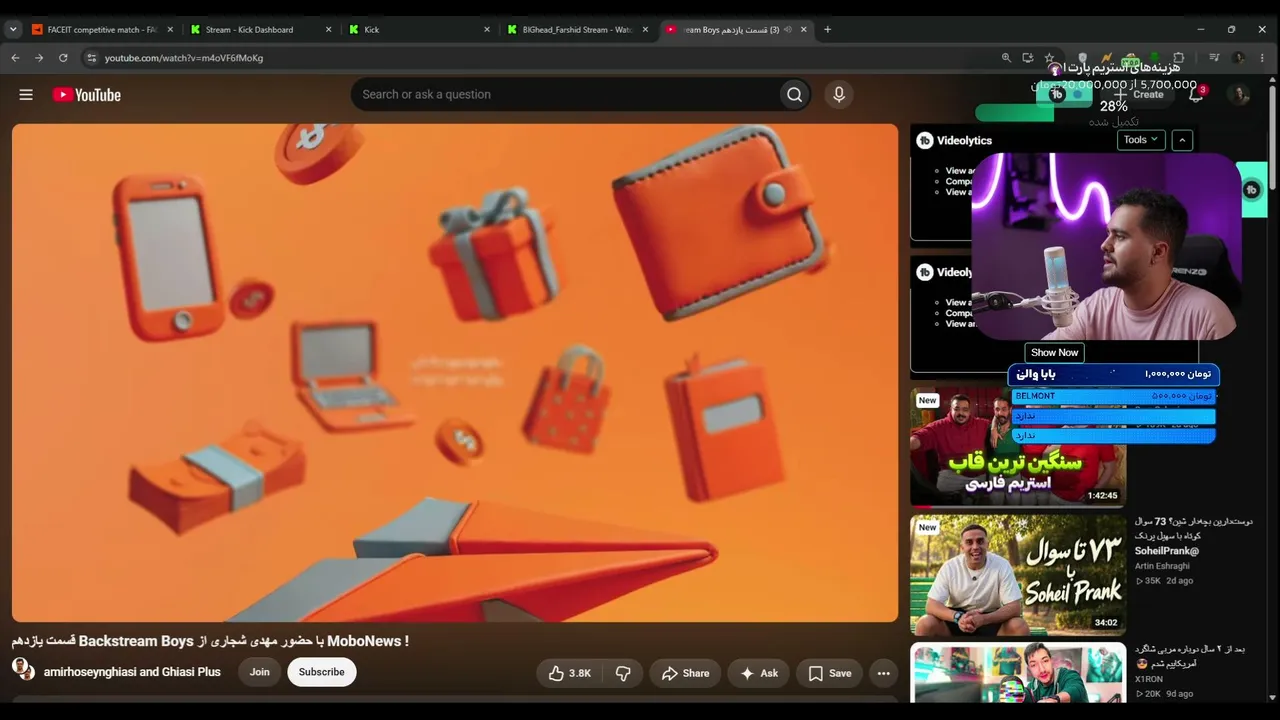Open the notifications bell
Screen dimensions: 1280x720
coord(1196,95)
